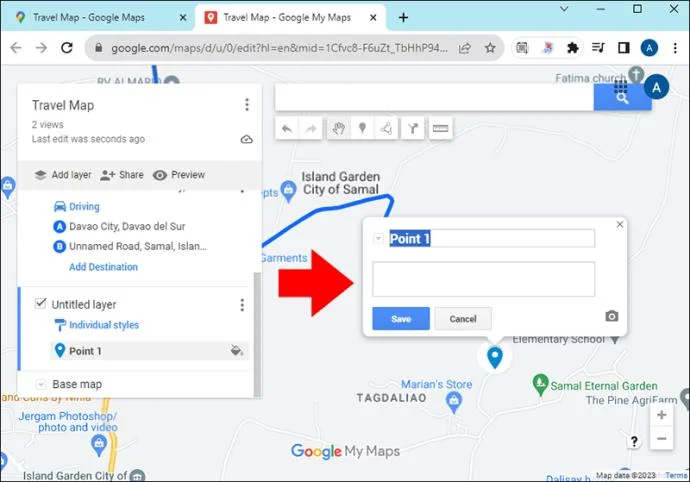Click the Redo arrow in map toolbar
This screenshot has height=482, width=690.
[311, 129]
